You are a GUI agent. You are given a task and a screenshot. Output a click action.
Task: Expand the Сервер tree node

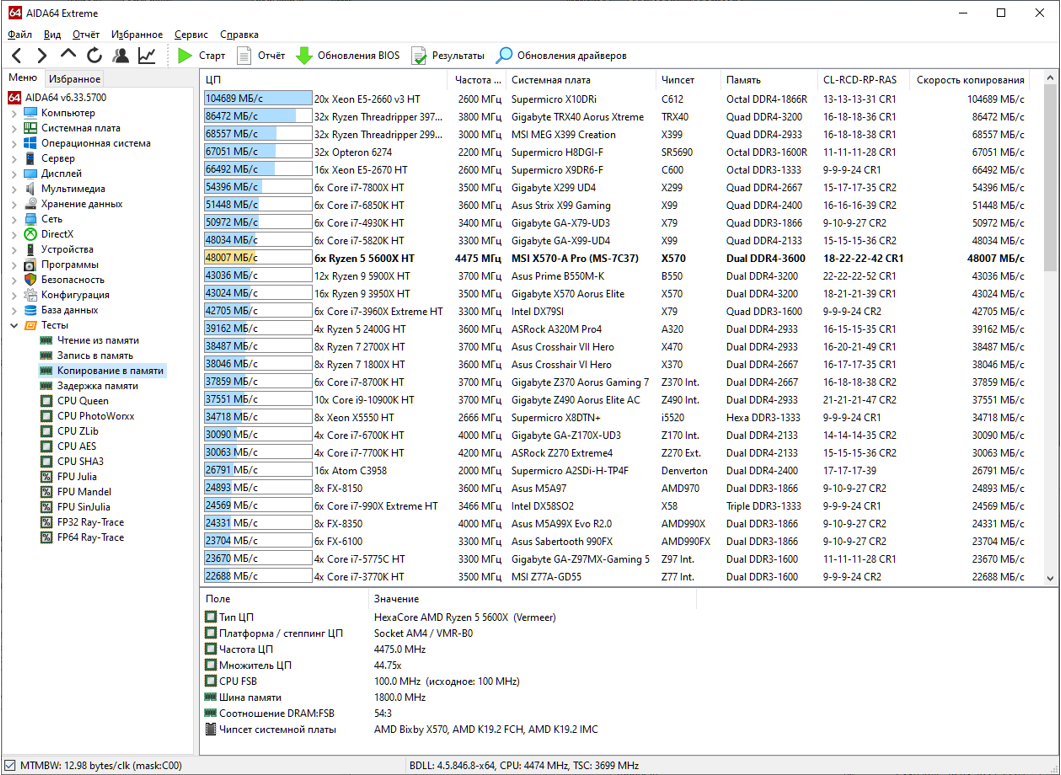(x=14, y=158)
